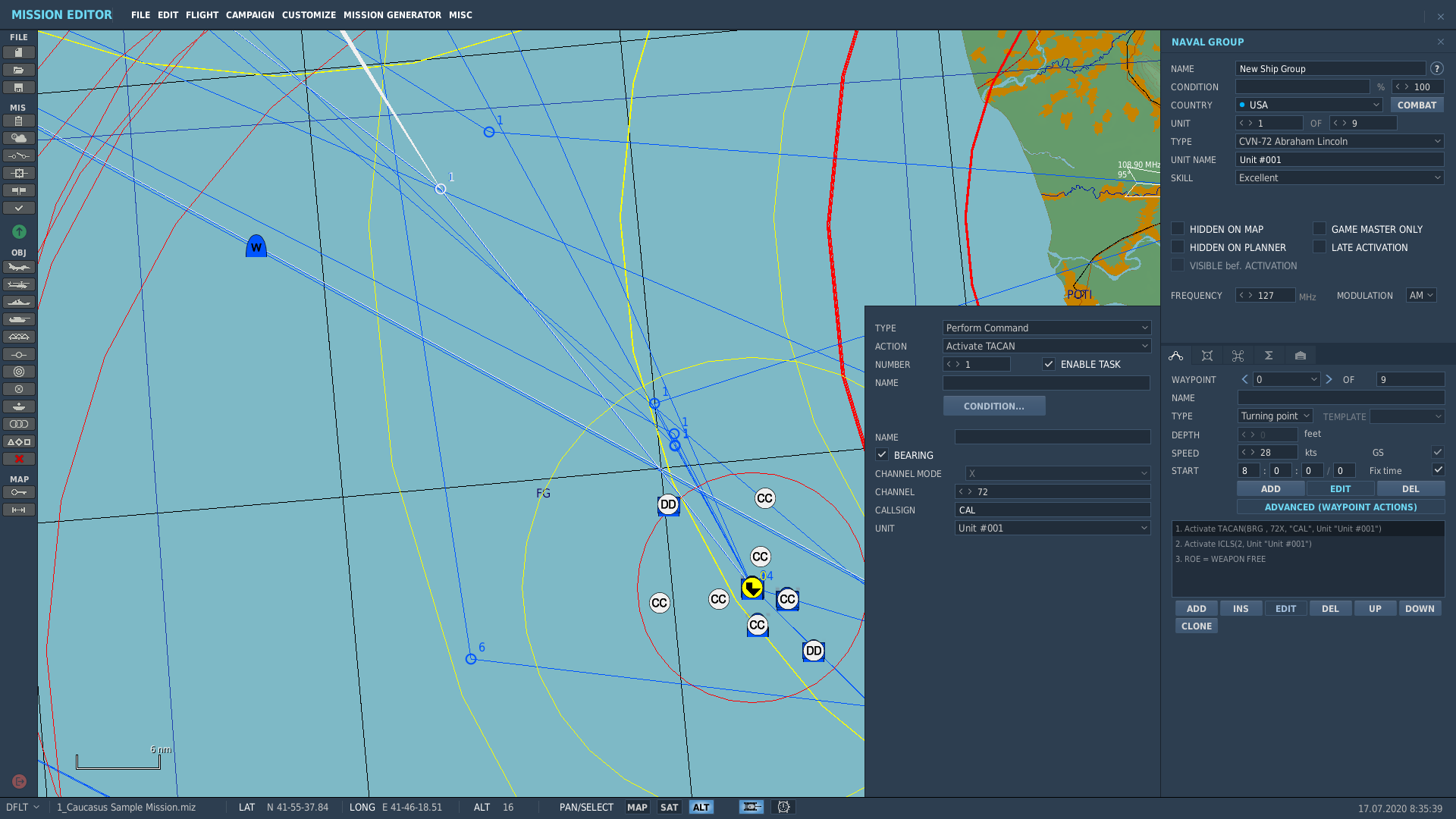Open the mission goals crosshair icon

pyautogui.click(x=19, y=174)
